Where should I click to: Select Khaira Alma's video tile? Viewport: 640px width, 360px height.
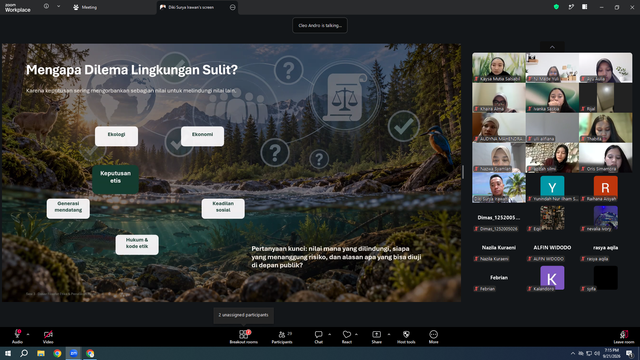click(499, 98)
